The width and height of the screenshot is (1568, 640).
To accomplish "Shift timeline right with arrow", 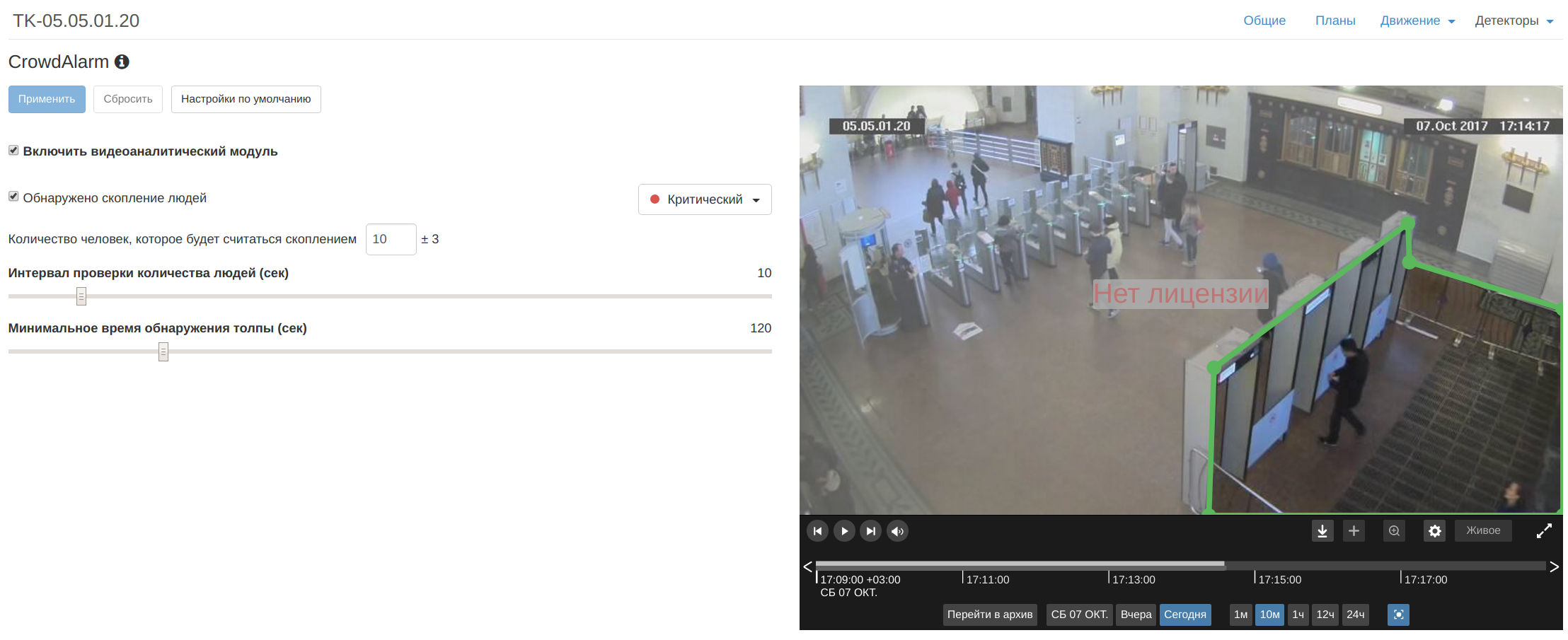I will click(1554, 566).
